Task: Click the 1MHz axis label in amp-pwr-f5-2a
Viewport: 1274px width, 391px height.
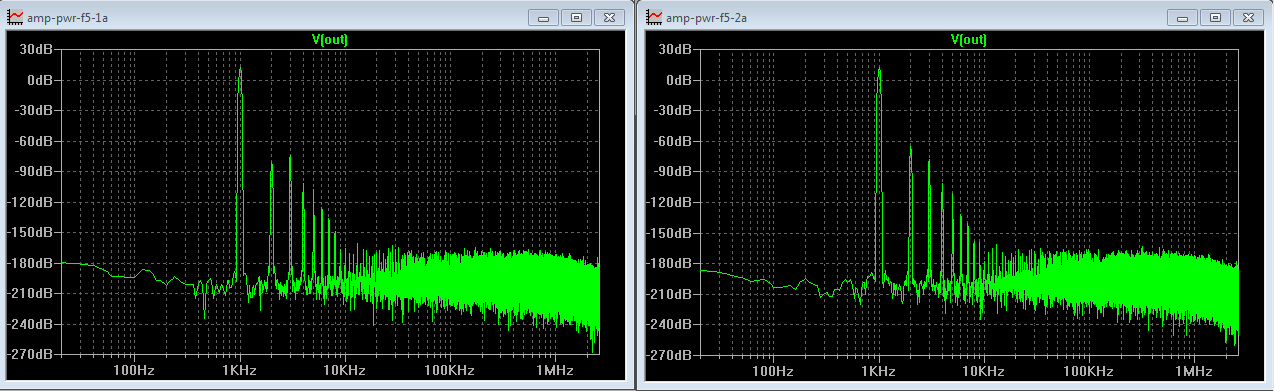Action: click(1193, 370)
